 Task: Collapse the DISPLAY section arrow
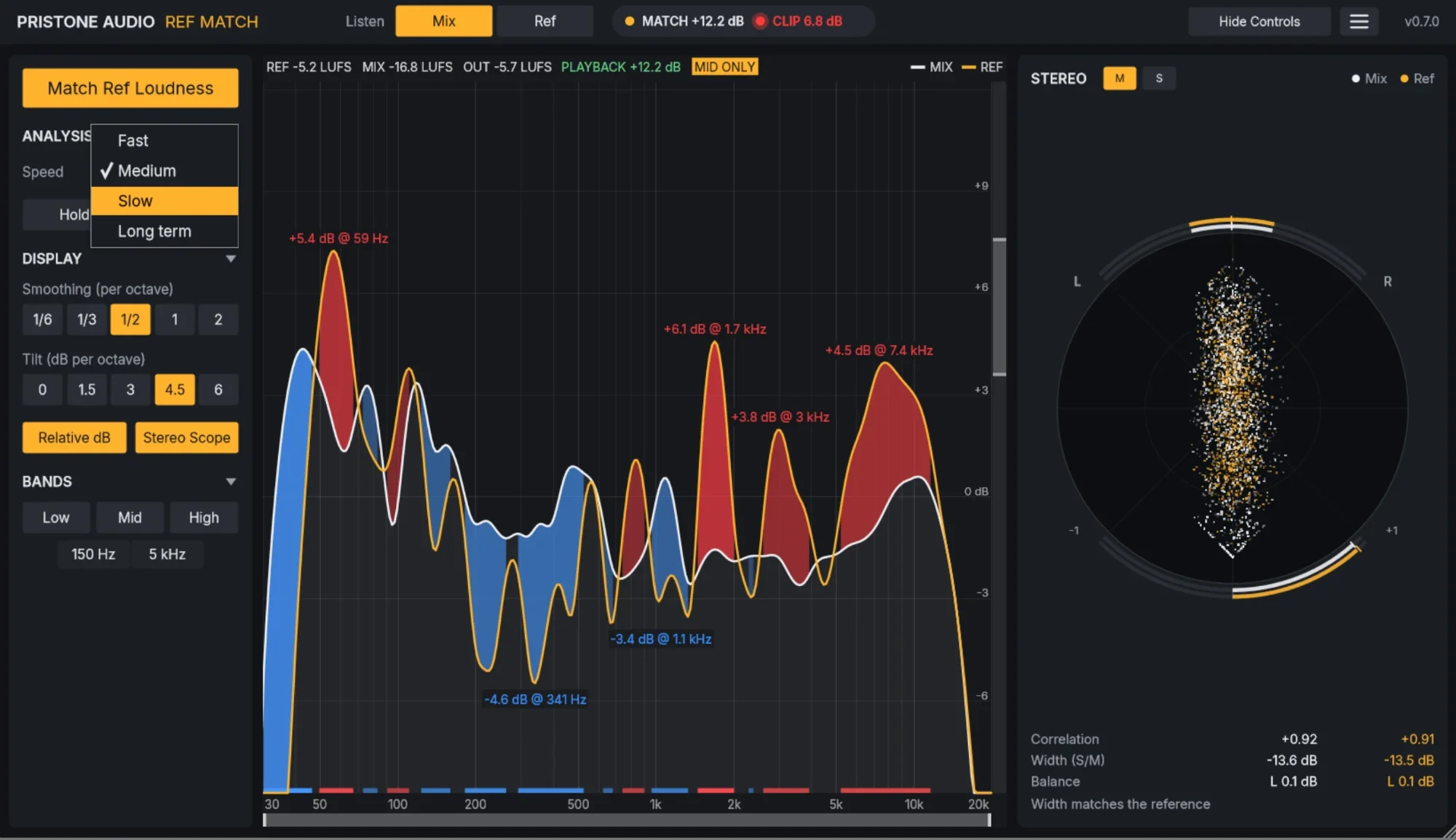coord(231,259)
